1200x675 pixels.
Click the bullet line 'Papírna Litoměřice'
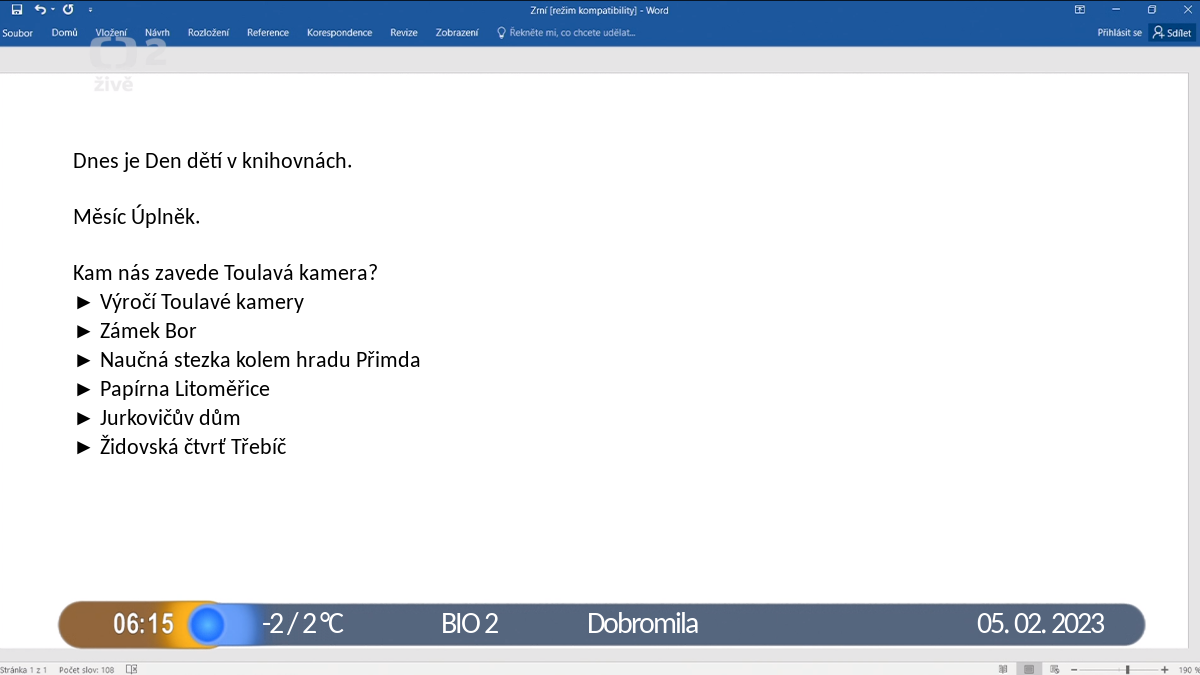(172, 389)
